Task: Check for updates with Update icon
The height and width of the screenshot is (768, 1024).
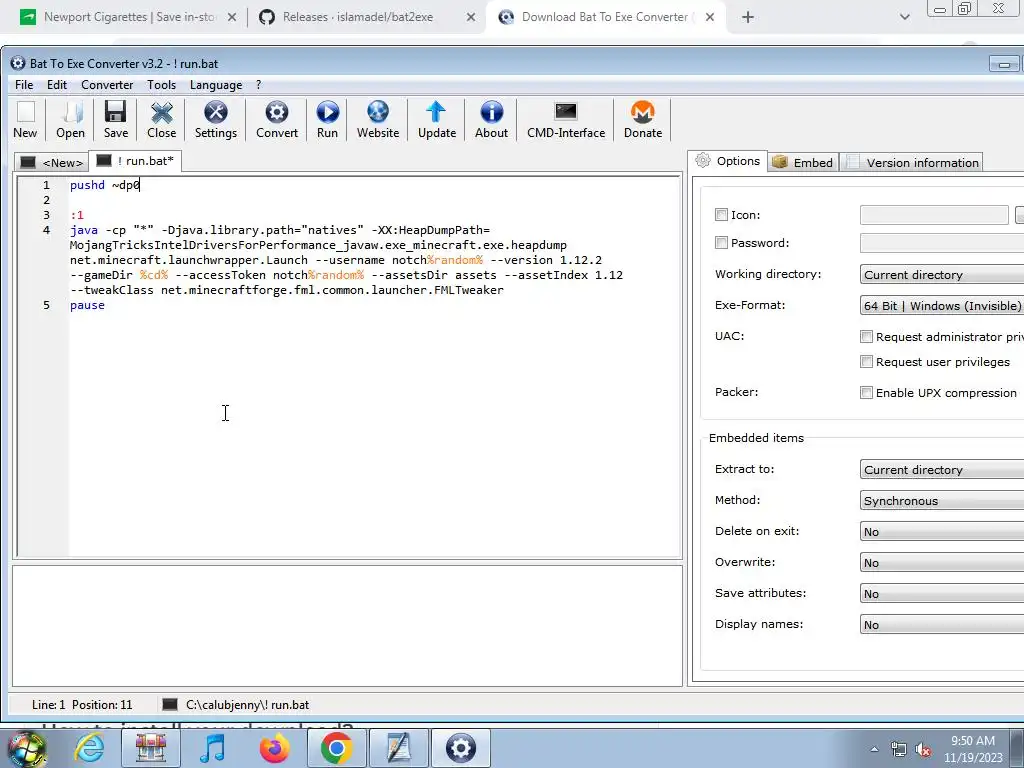Action: pos(437,120)
